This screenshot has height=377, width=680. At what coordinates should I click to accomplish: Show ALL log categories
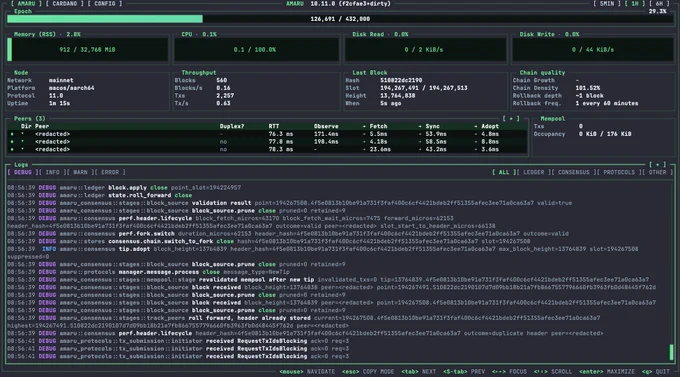pyautogui.click(x=504, y=172)
